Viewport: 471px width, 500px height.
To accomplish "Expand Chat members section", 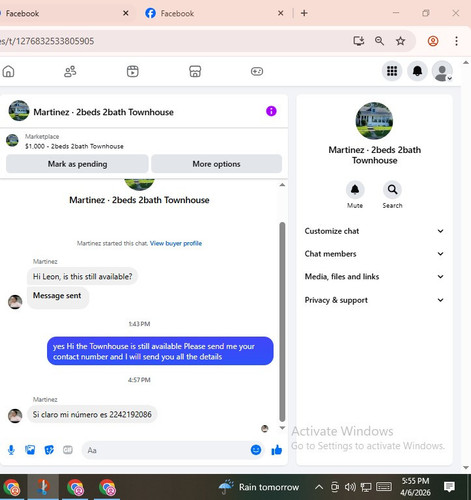I will (x=374, y=254).
